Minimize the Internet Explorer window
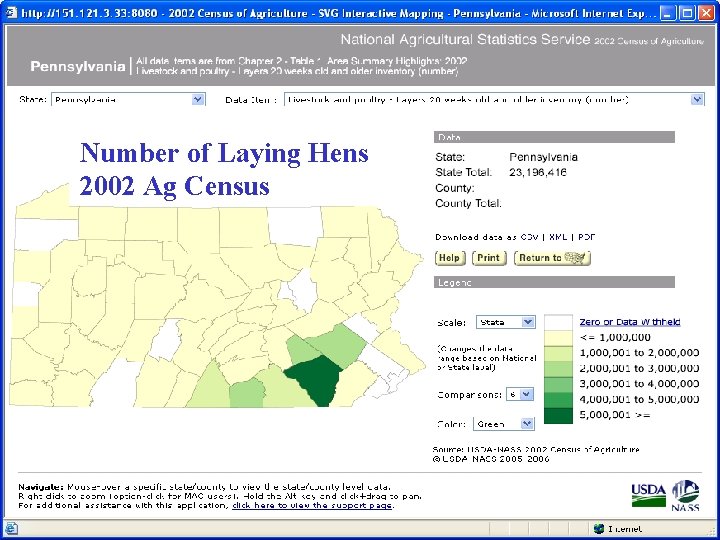Screen dimensions: 720x540 click(668, 13)
